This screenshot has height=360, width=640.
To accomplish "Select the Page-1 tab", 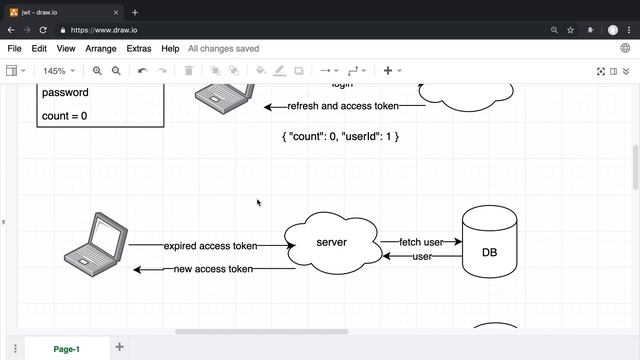I will (x=67, y=349).
